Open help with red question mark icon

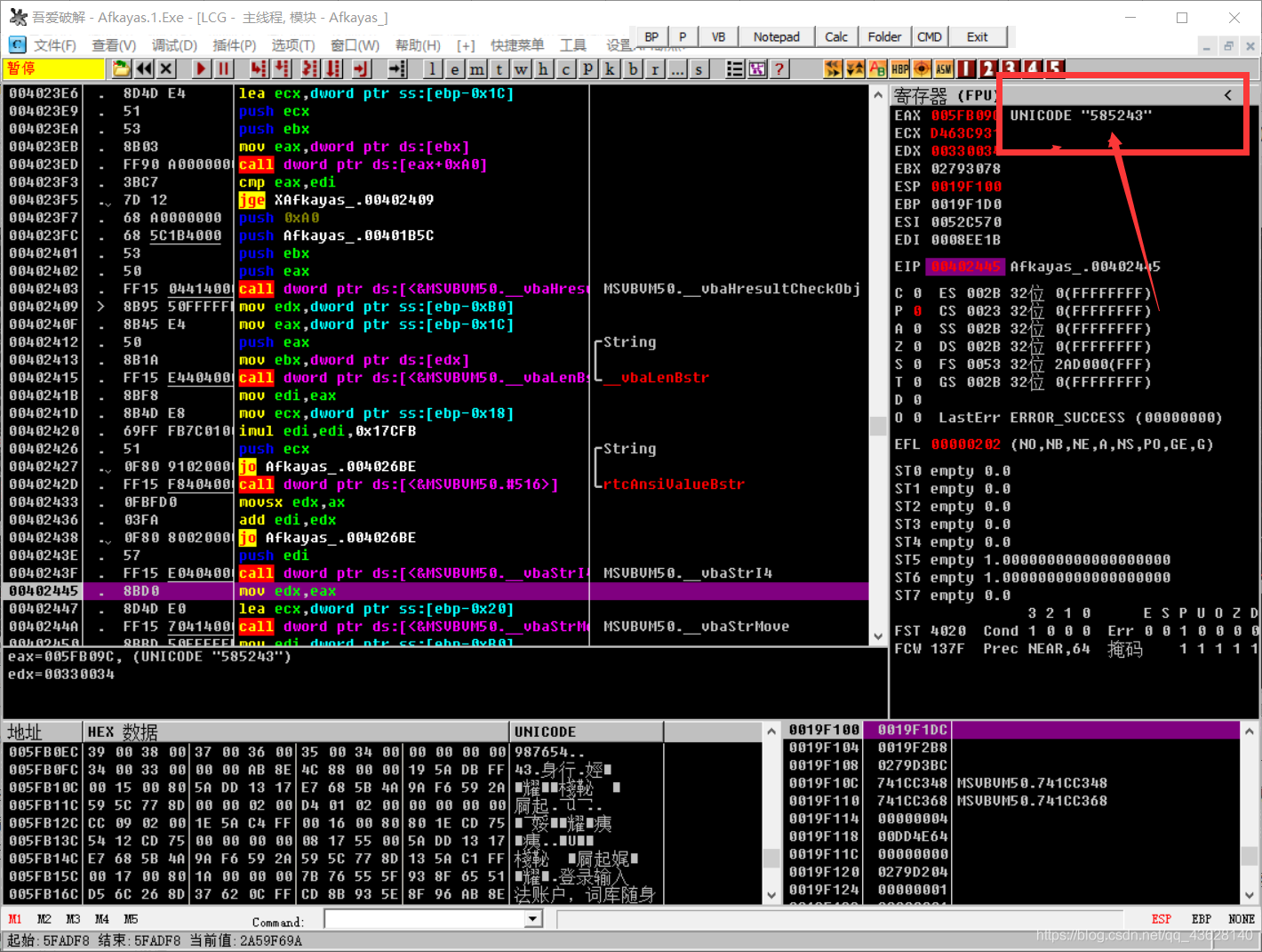coord(779,68)
